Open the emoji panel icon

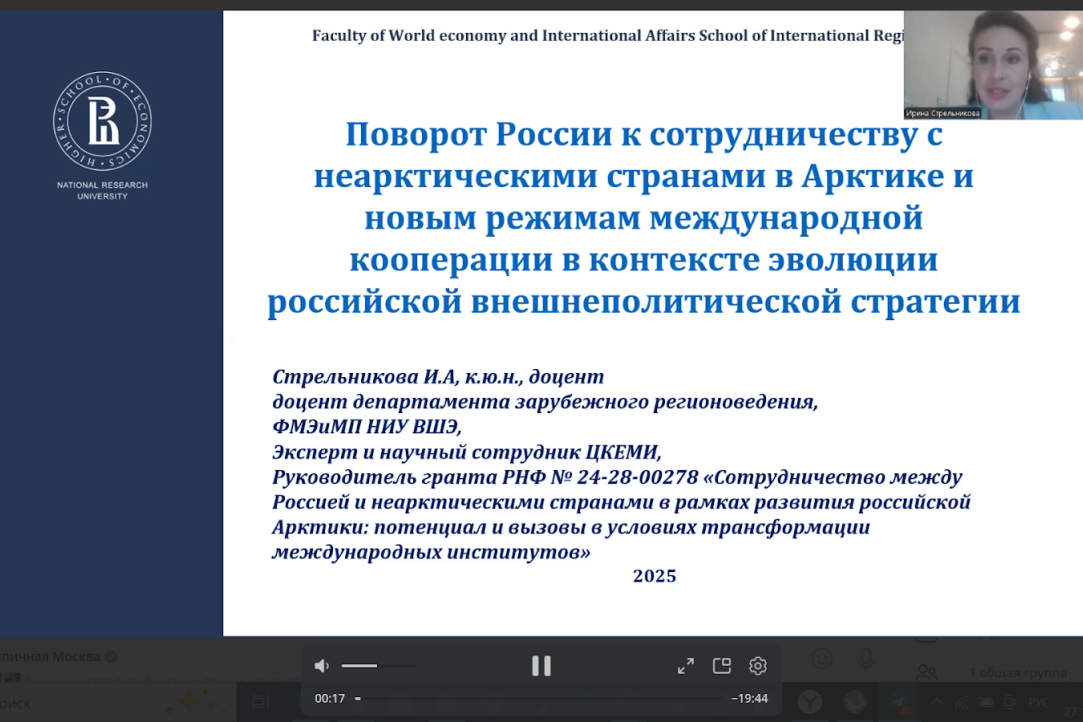tap(822, 658)
